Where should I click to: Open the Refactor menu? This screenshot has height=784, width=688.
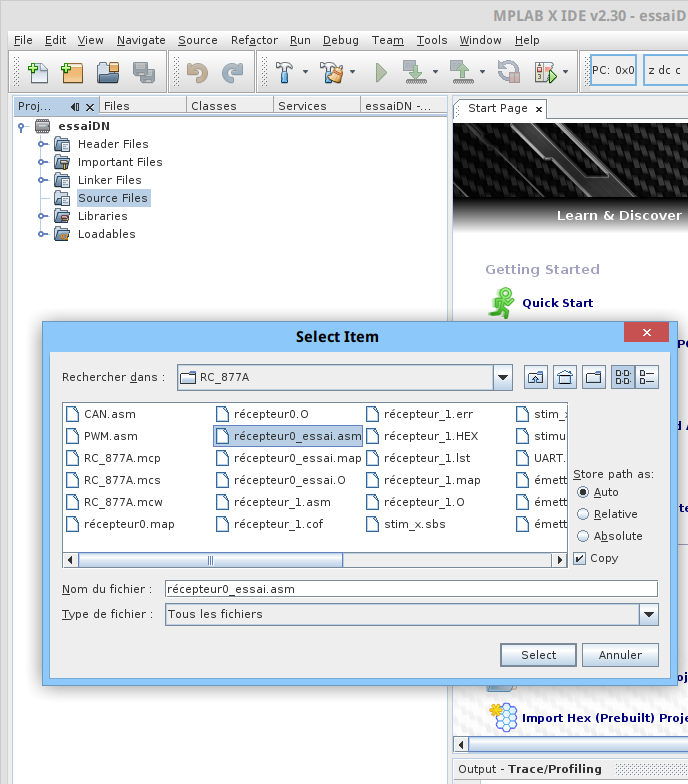[x=254, y=40]
